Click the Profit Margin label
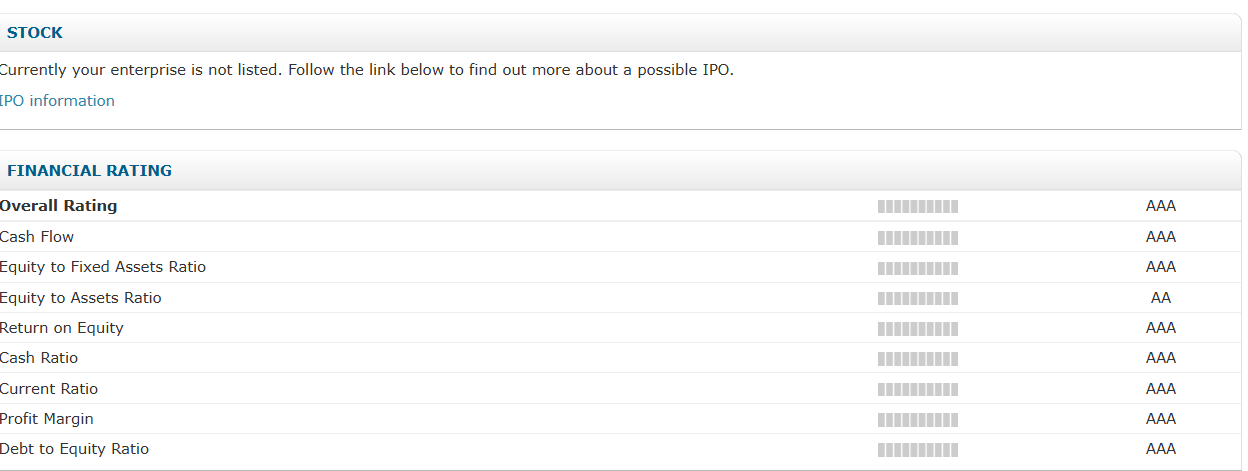Image resolution: width=1248 pixels, height=471 pixels. point(47,419)
